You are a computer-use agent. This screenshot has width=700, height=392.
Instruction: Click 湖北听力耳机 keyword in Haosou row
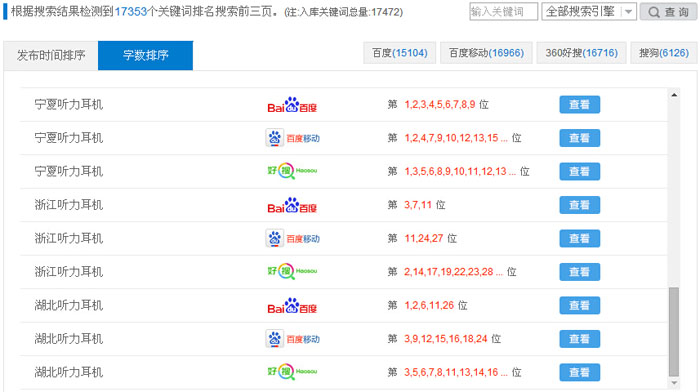pyautogui.click(x=69, y=372)
